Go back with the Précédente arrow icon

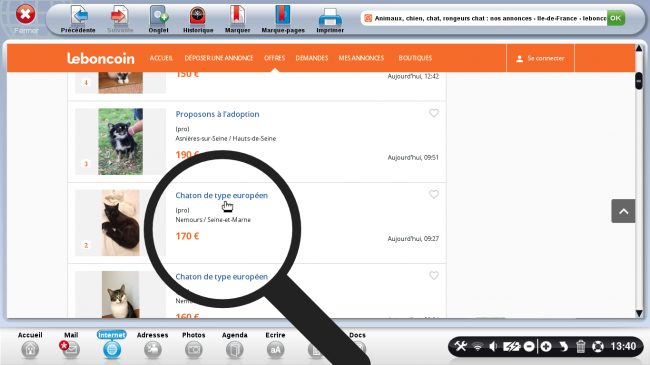(79, 16)
